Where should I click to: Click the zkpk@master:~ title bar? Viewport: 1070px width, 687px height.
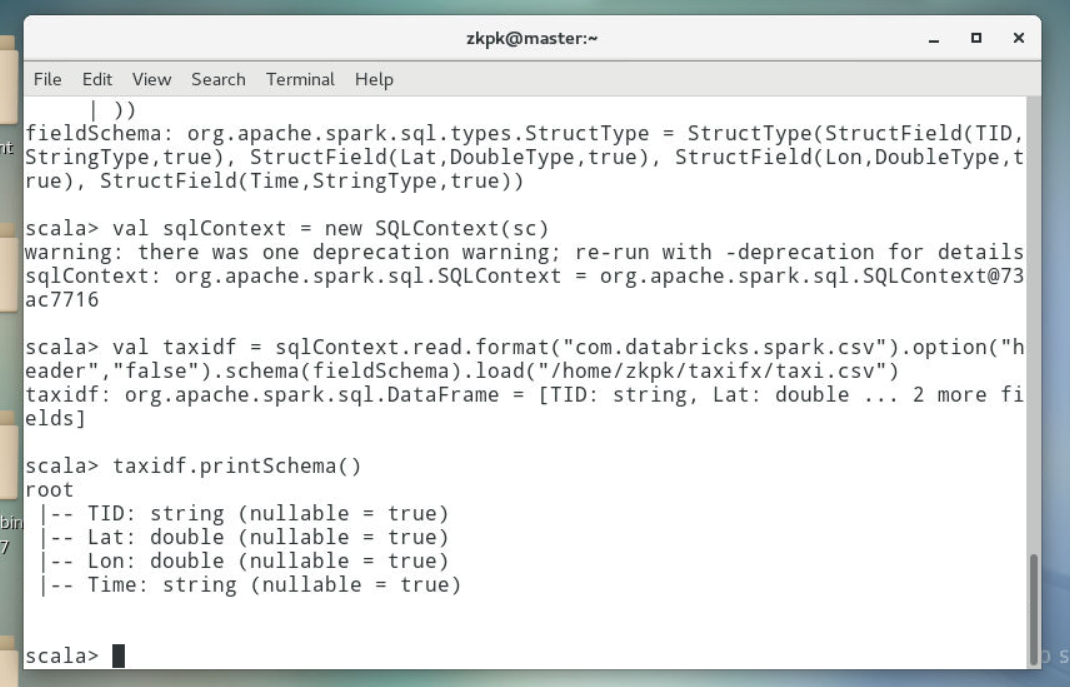click(532, 38)
